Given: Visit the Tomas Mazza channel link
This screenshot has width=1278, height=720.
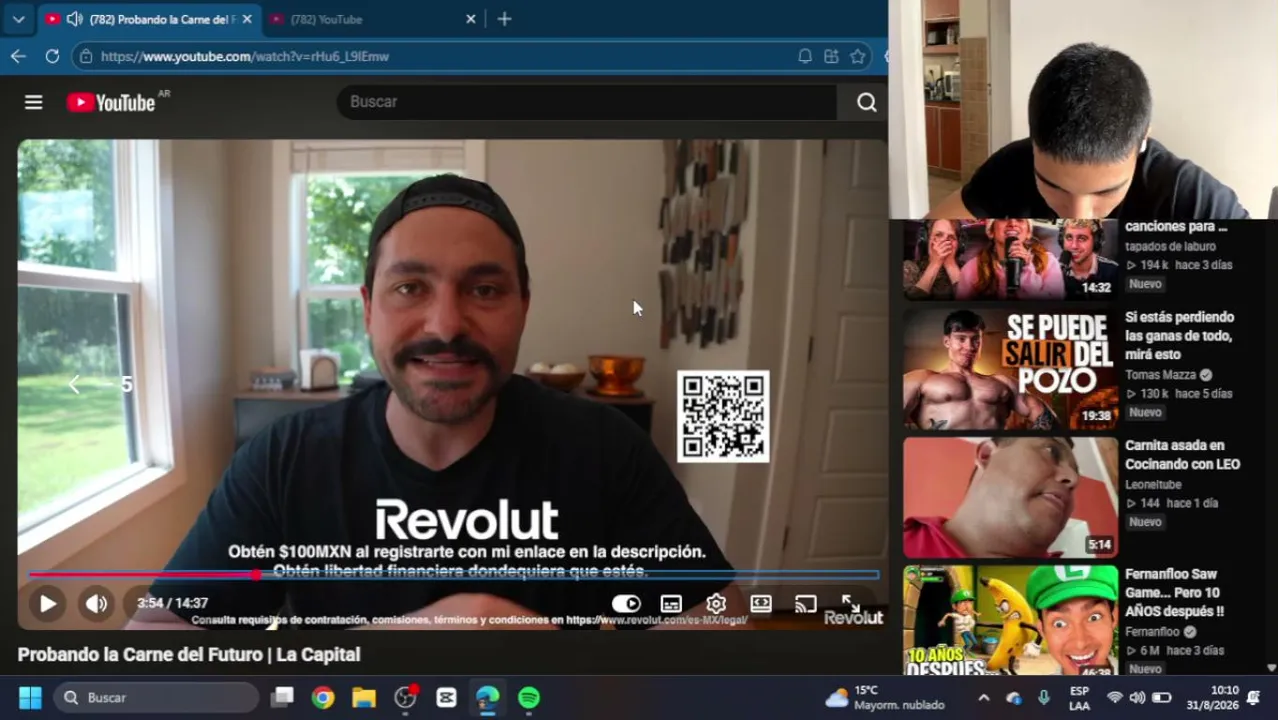Looking at the screenshot, I should 1160,375.
